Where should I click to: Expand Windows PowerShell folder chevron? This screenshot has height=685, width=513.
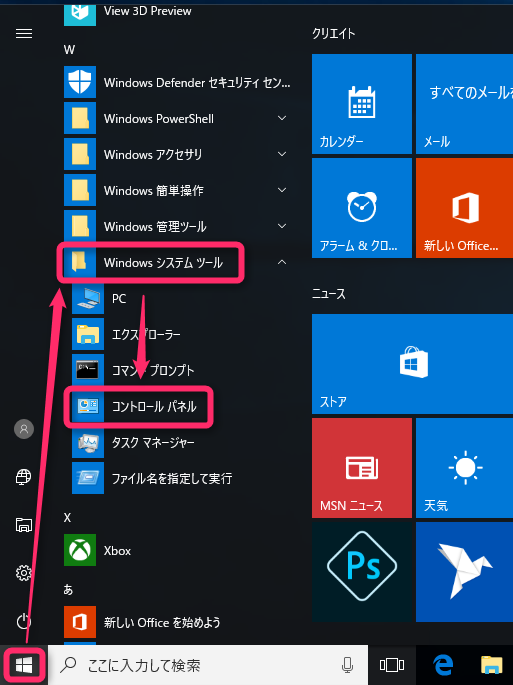[x=282, y=118]
